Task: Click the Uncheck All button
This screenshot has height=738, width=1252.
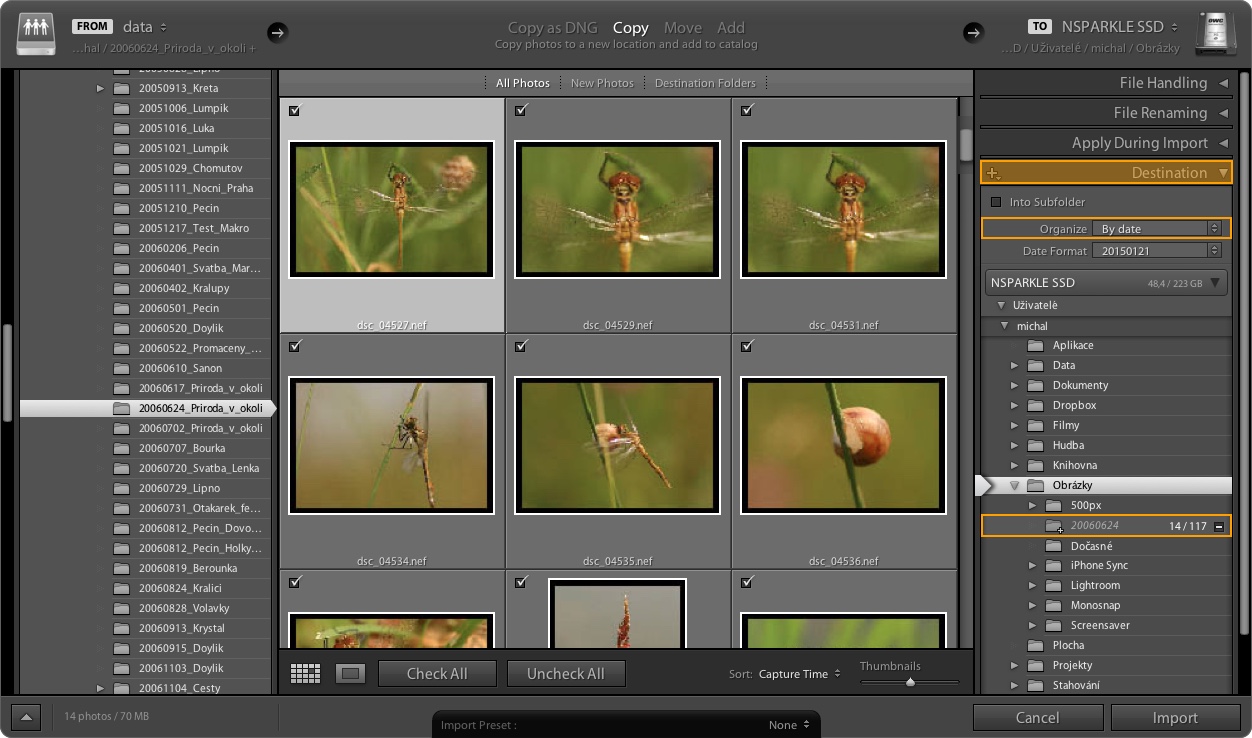Action: click(566, 674)
